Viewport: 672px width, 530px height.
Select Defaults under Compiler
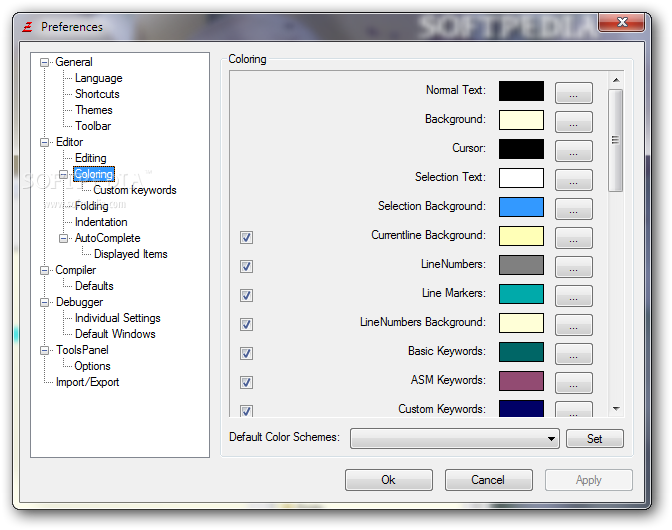pos(94,286)
